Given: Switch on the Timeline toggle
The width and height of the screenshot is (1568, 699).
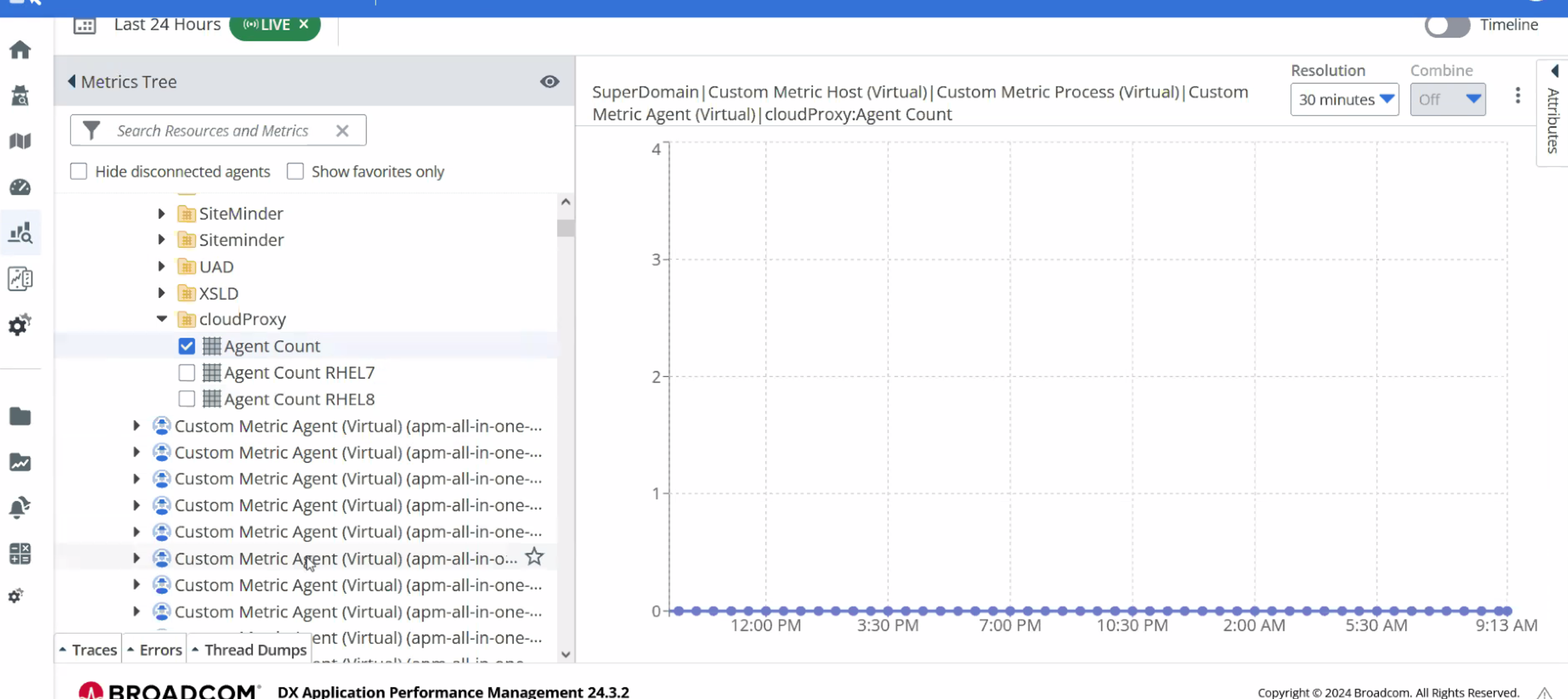Looking at the screenshot, I should (1447, 25).
